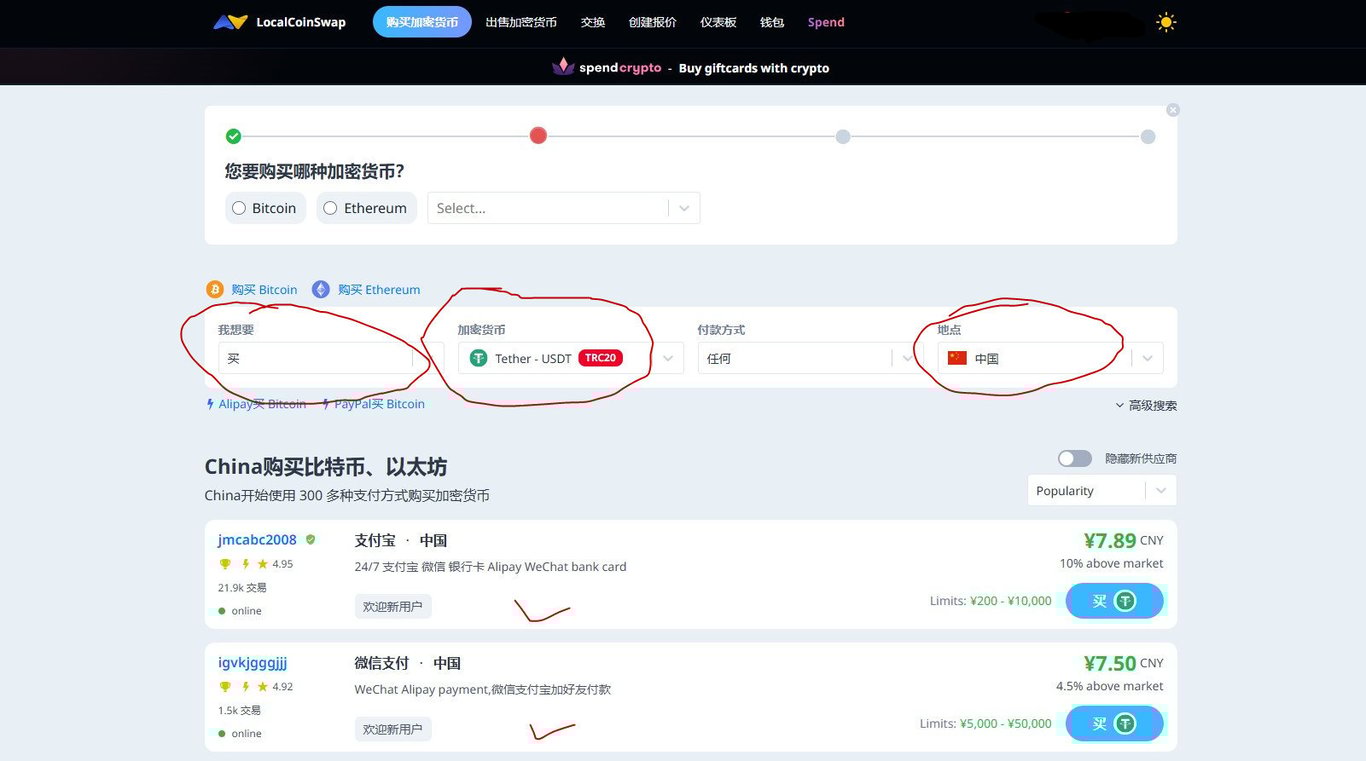Click the last gray step marker
The image size is (1366, 761).
1148,136
